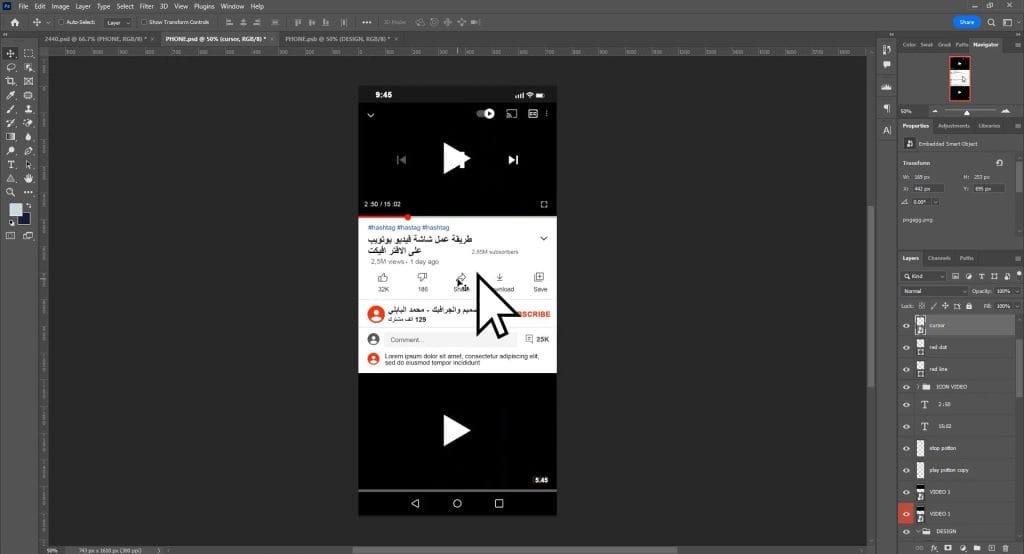This screenshot has height=554, width=1024.
Task: Enable Show Transform Controls checkbox
Action: (x=144, y=22)
